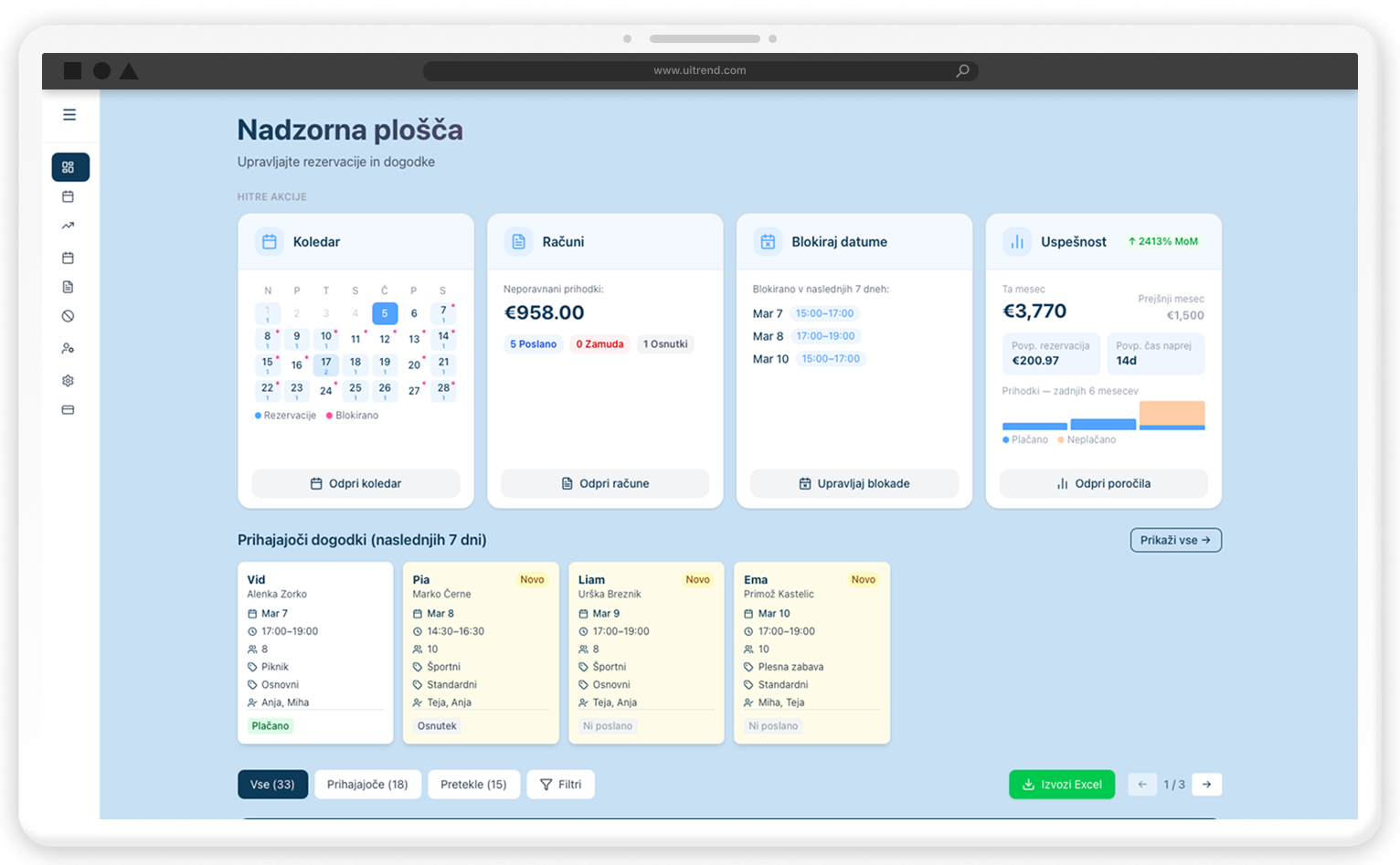This screenshot has height=865, width=1400.
Task: Go to the next page with the right arrow
Action: (1206, 785)
